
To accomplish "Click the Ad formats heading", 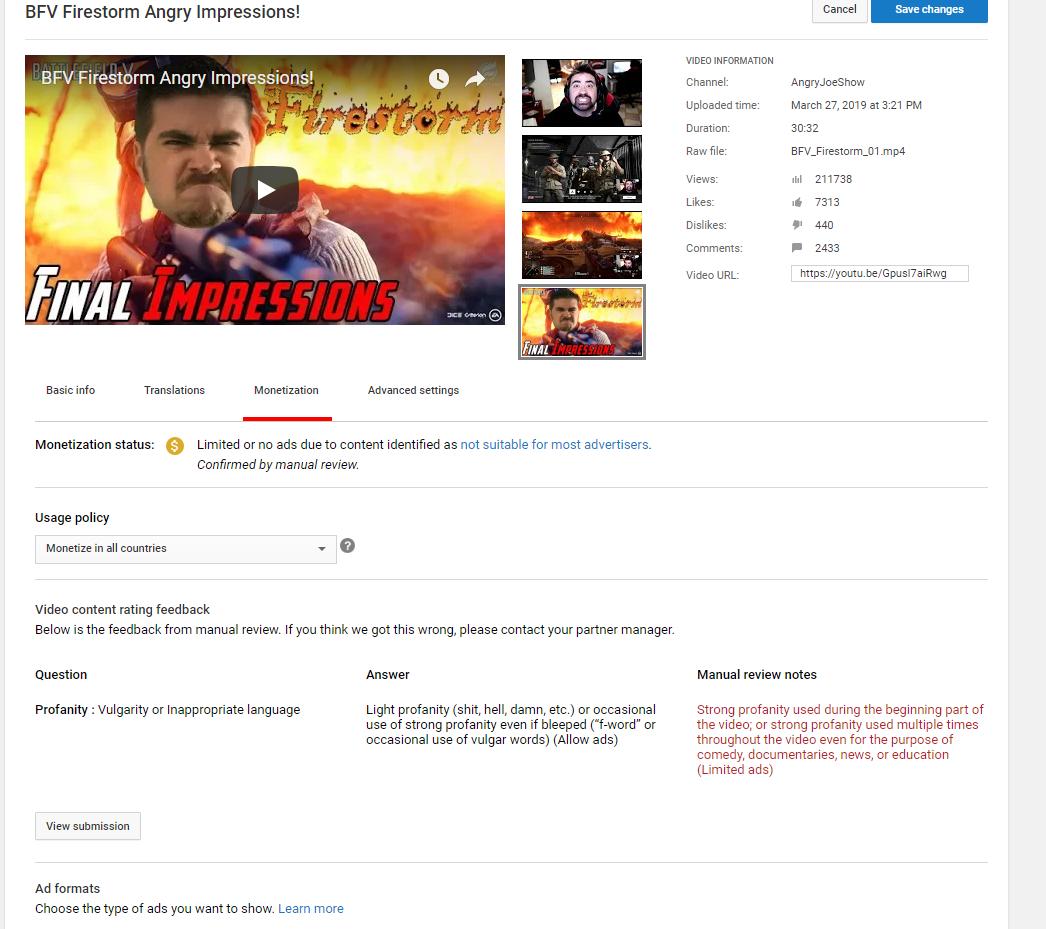I will [x=67, y=888].
